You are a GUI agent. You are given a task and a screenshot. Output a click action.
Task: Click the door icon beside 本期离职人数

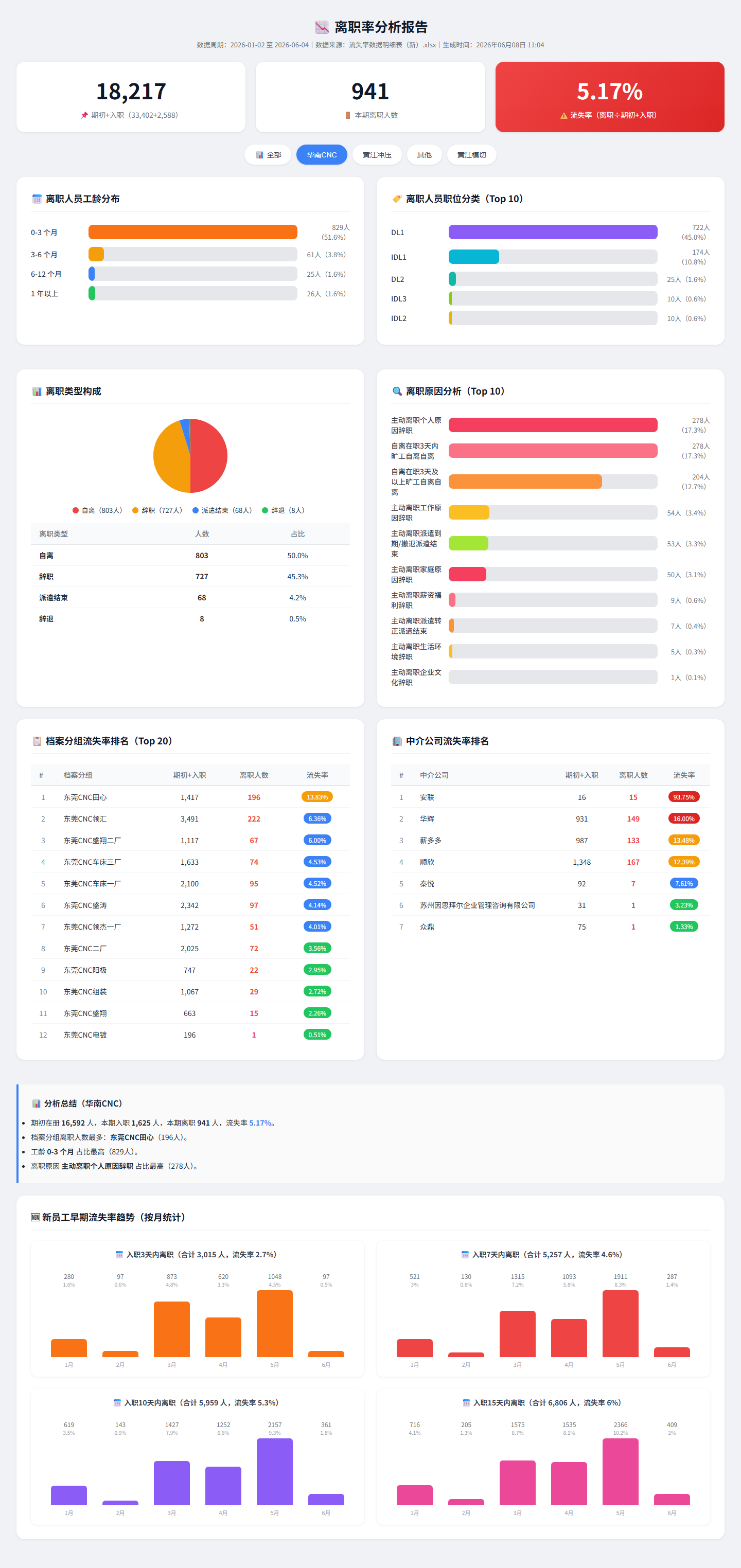tap(348, 115)
